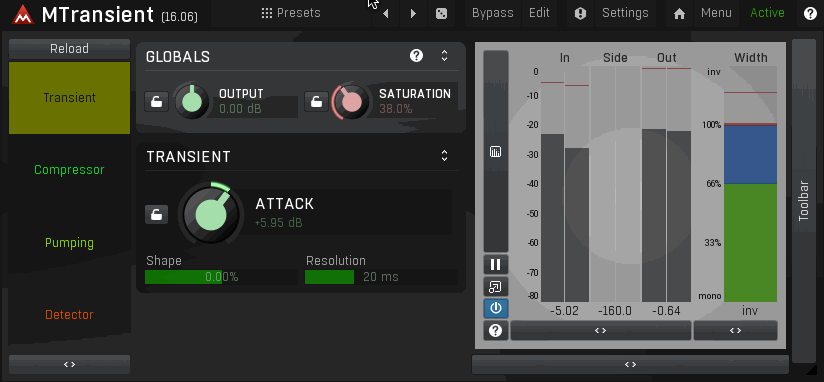This screenshot has width=824, height=382.
Task: Select the Compressor device tab
Action: tap(69, 170)
